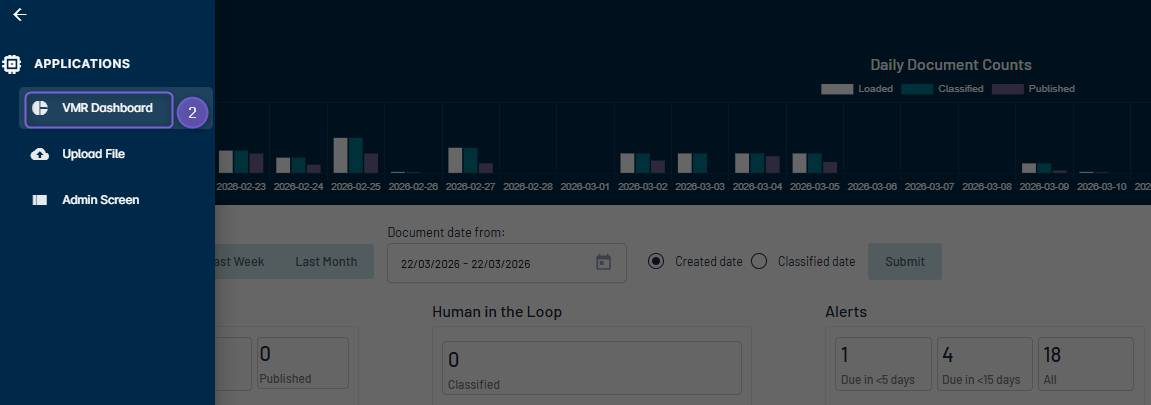Open the Human in the Loop Classified card
The image size is (1151, 405).
pos(592,368)
